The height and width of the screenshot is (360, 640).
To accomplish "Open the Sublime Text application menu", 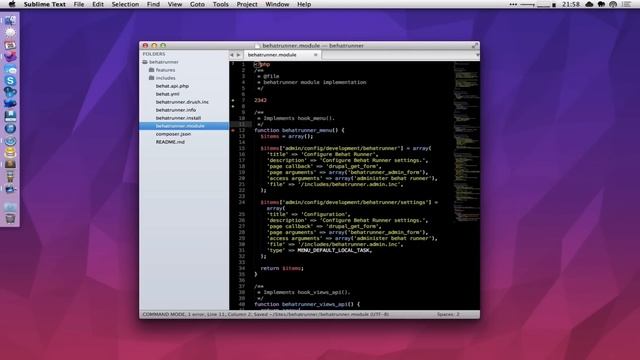I will pos(44,4).
